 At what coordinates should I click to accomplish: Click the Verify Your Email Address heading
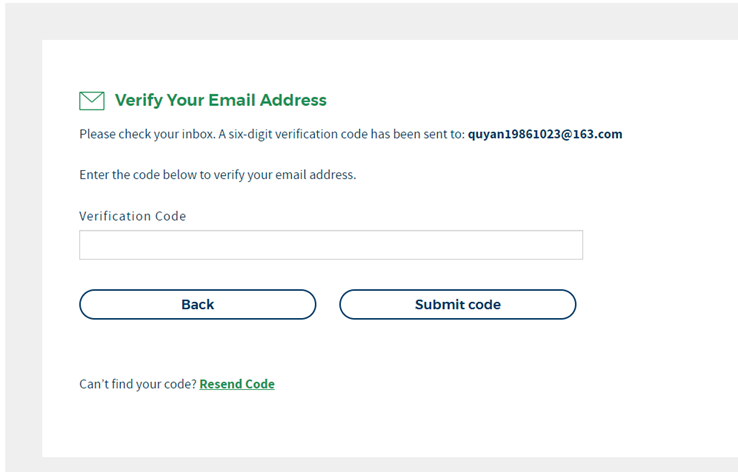point(220,100)
